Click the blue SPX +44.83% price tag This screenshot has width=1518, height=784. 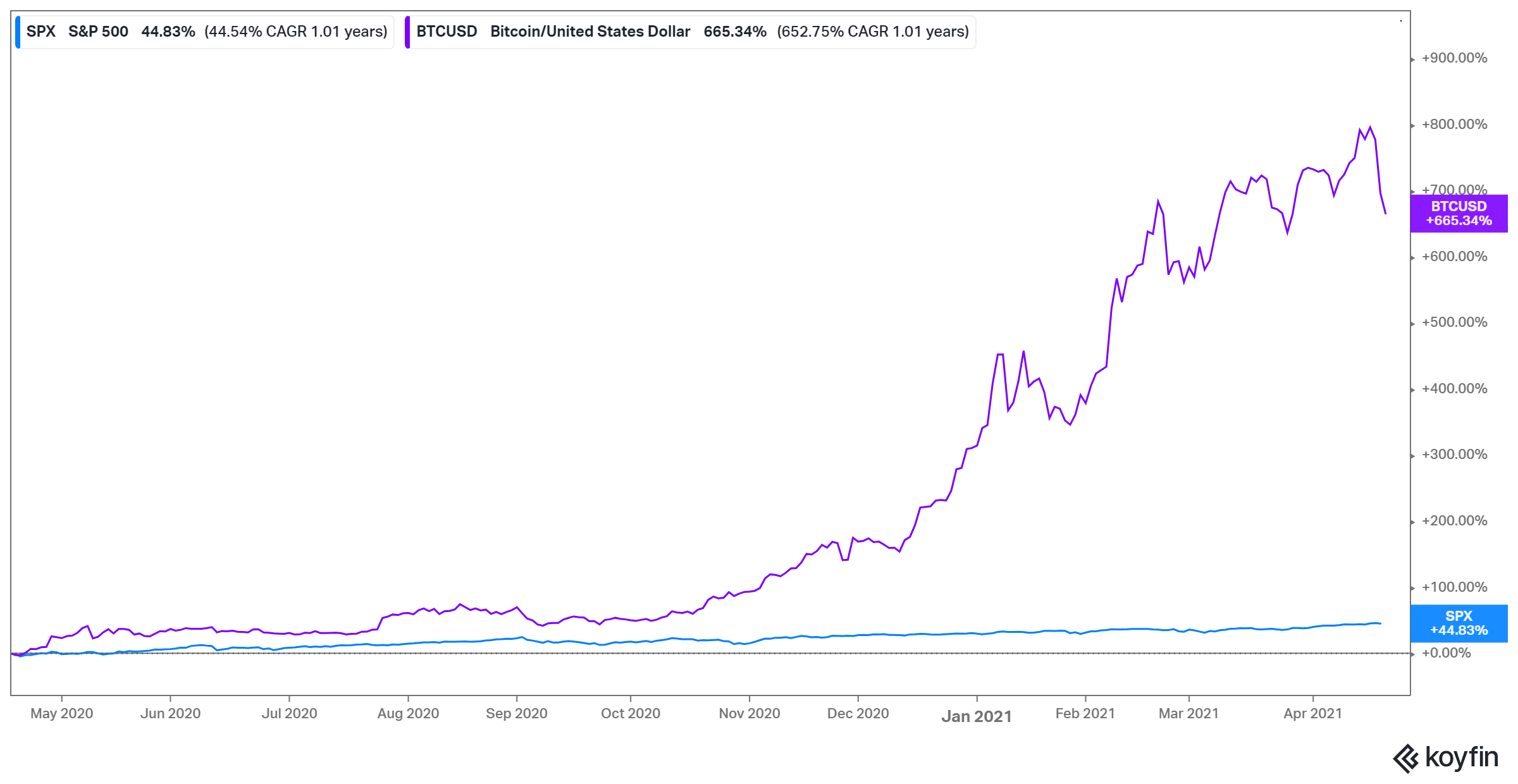(1459, 623)
